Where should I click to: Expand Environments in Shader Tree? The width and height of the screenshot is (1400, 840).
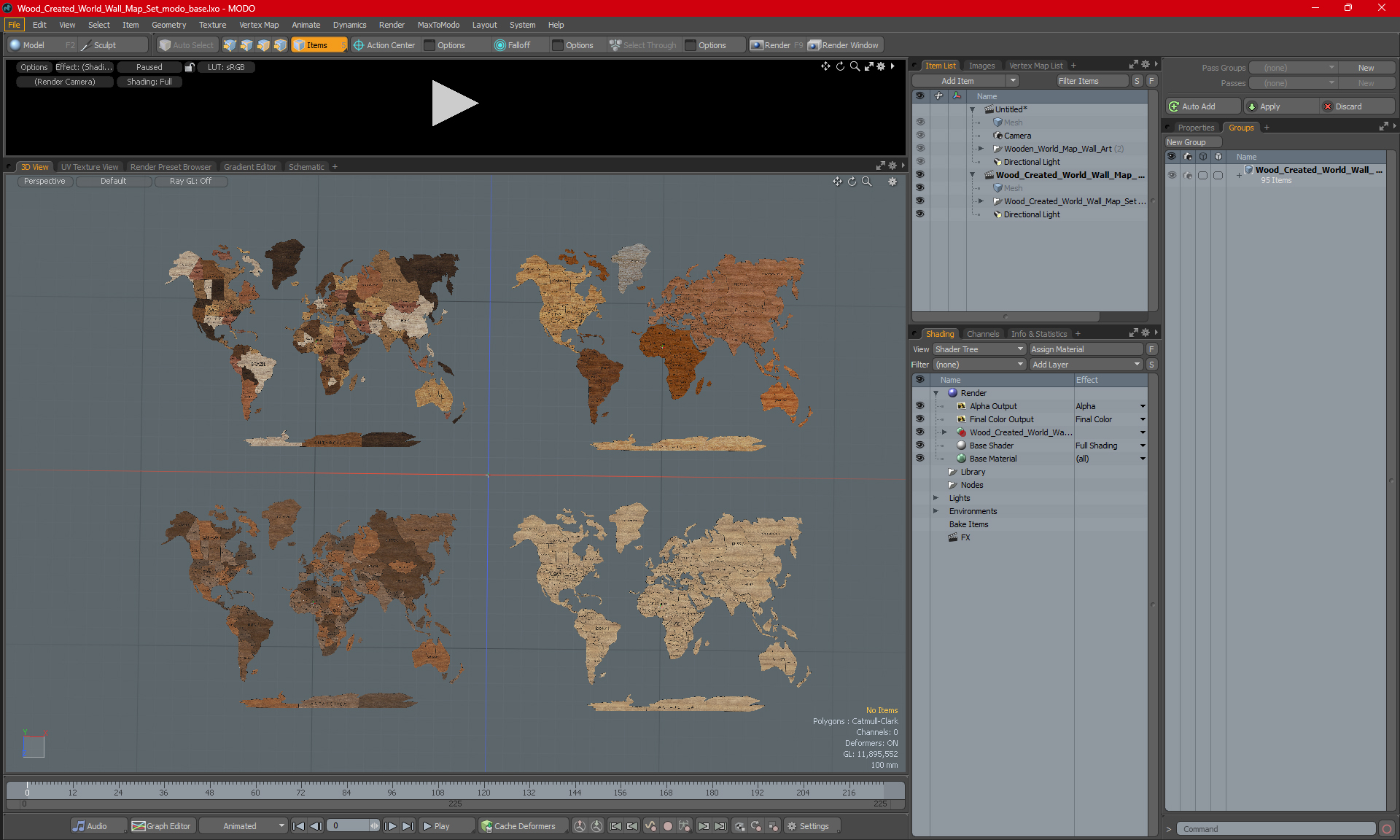936,511
